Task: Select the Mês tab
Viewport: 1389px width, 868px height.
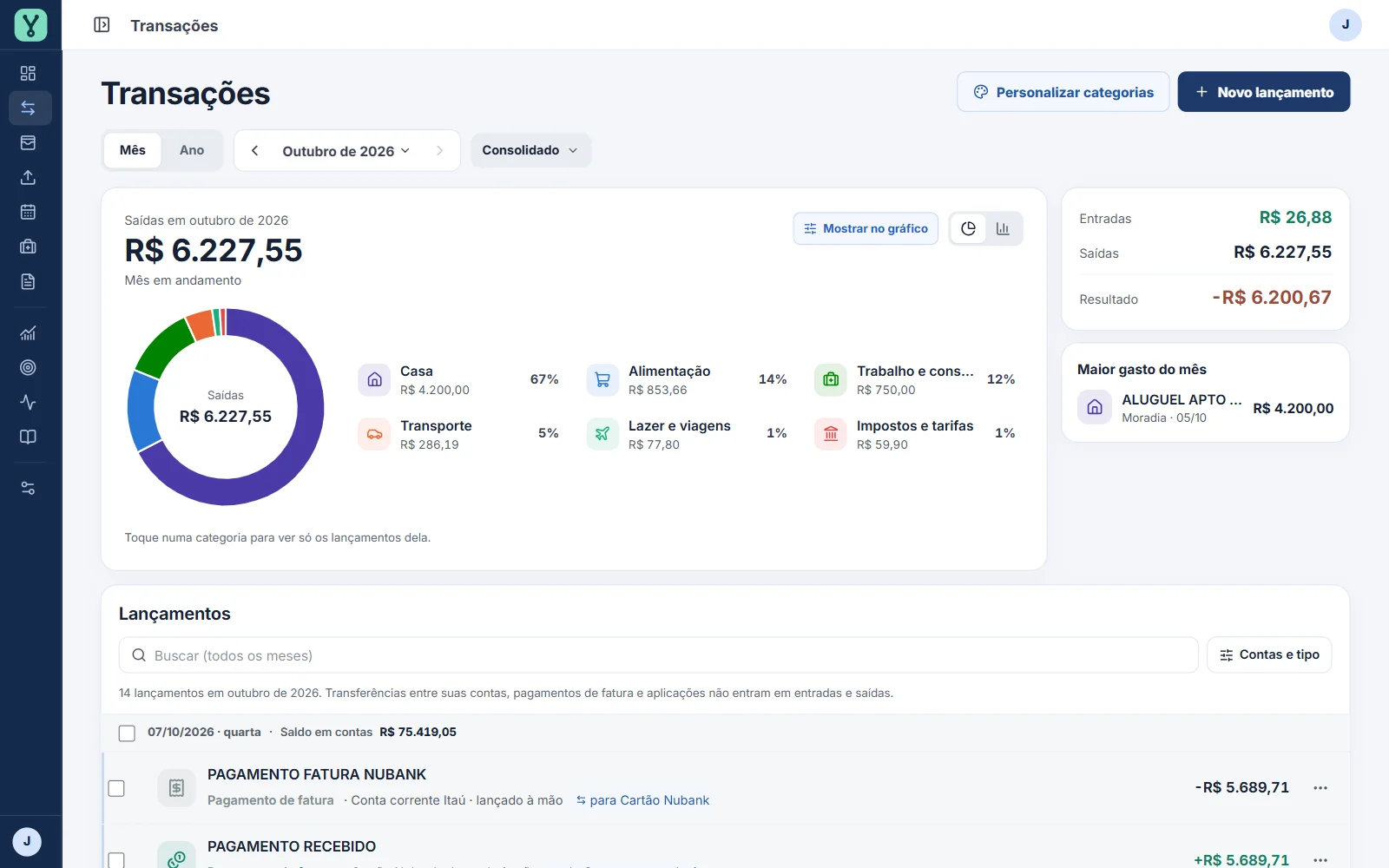Action: tap(133, 150)
